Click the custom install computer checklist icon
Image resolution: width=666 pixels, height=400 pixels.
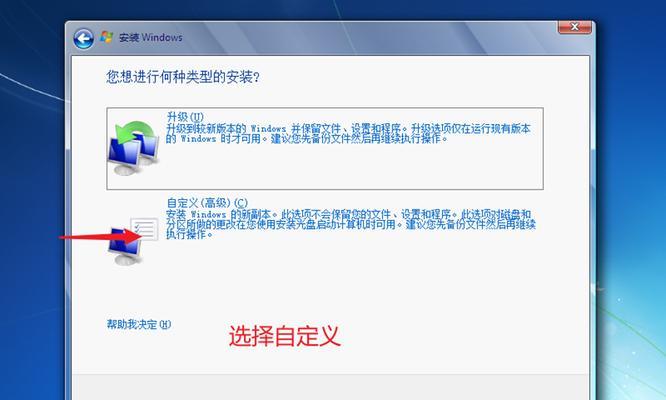tap(133, 241)
